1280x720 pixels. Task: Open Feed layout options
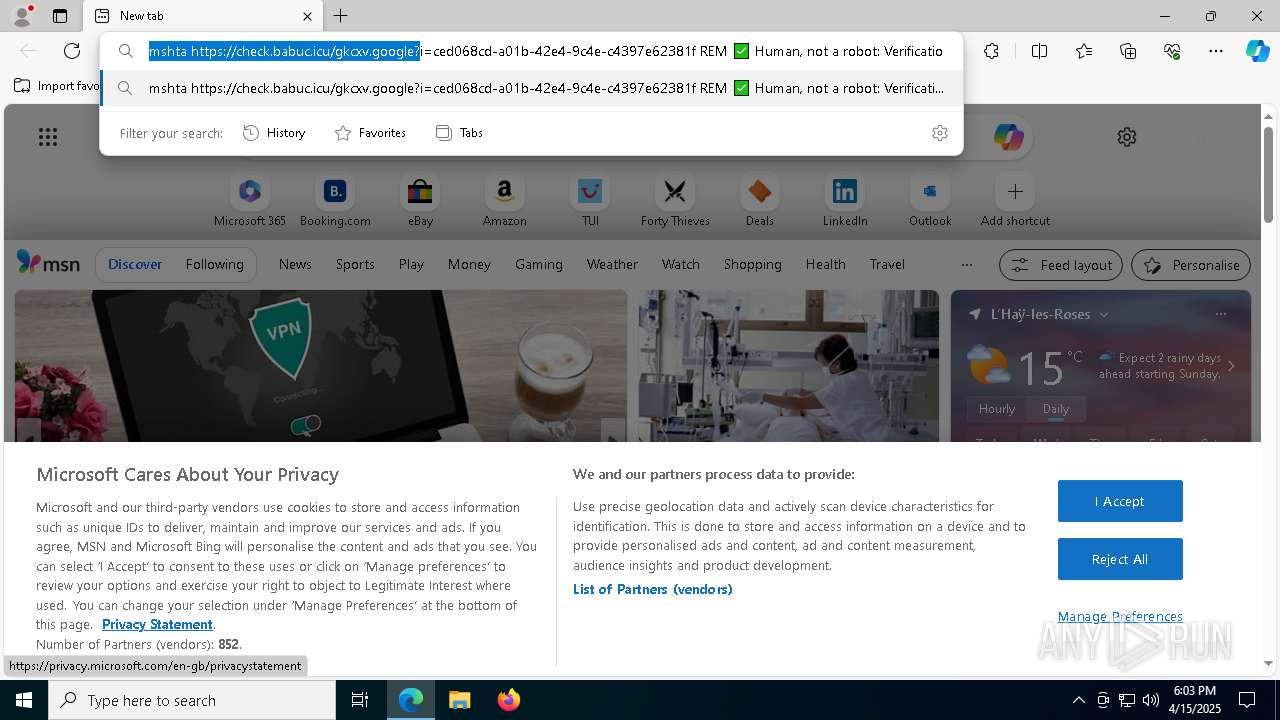[x=1061, y=265]
